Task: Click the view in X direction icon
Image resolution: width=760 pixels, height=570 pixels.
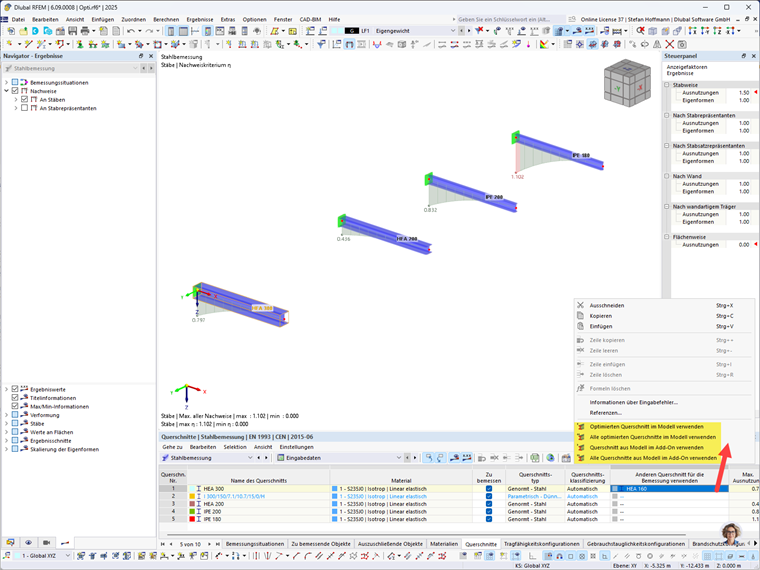Action: [x=693, y=31]
